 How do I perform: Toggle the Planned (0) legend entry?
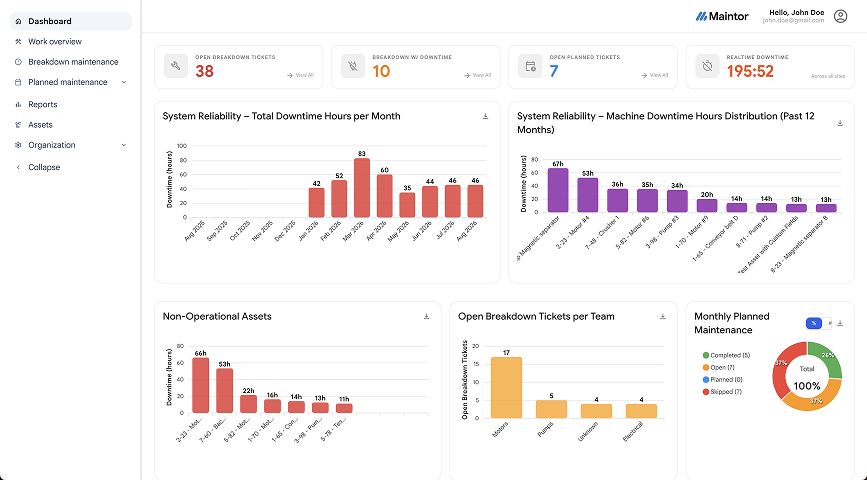(722, 379)
